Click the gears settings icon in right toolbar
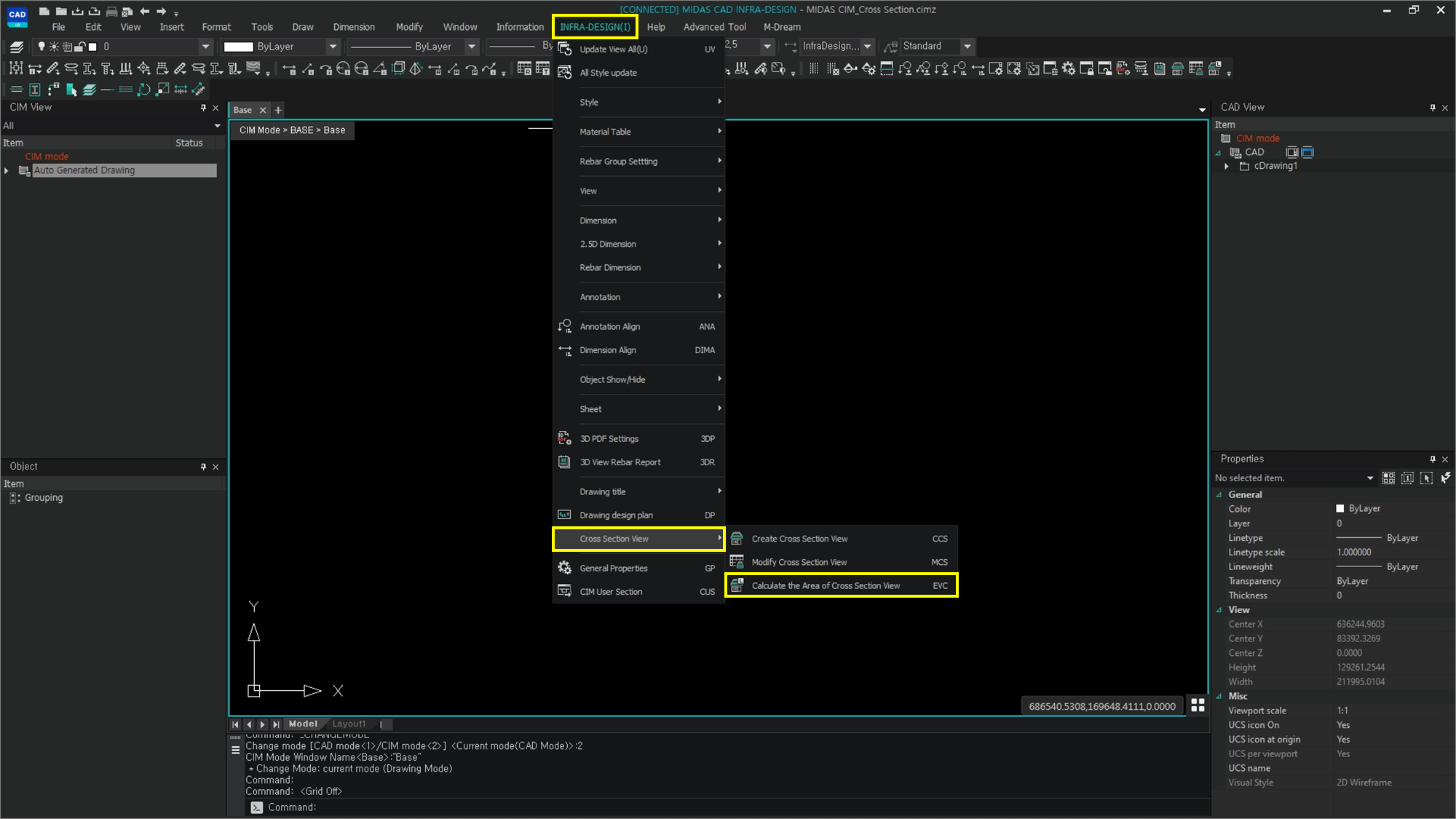The width and height of the screenshot is (1456, 819). coord(1068,68)
